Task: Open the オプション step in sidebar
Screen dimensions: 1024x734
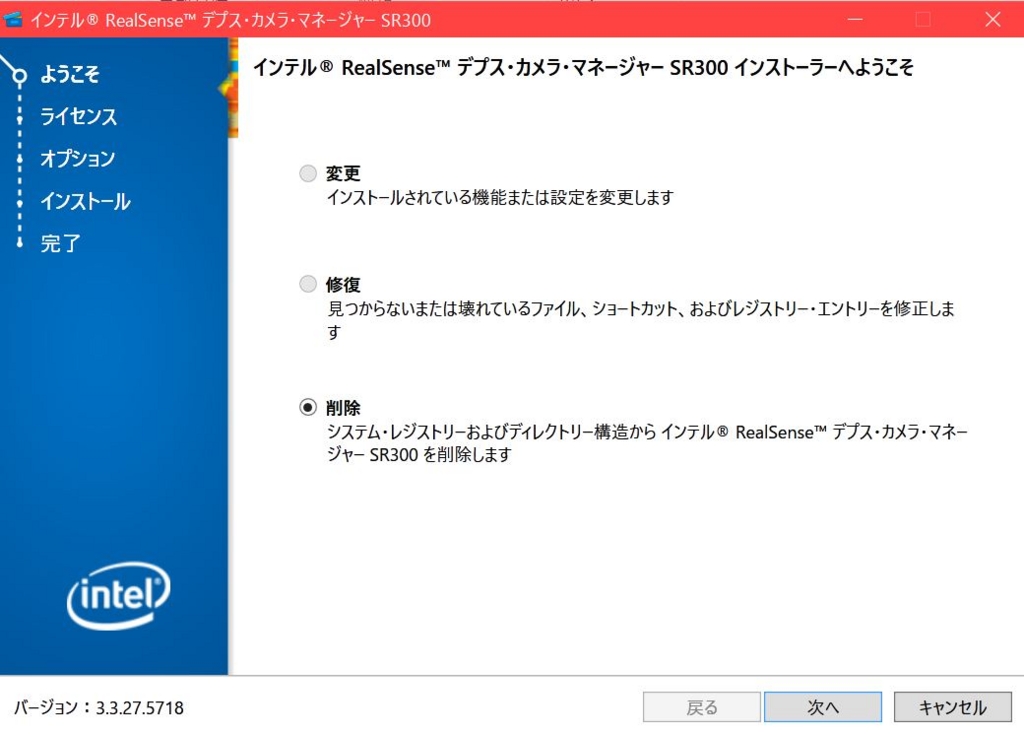Action: (x=78, y=159)
